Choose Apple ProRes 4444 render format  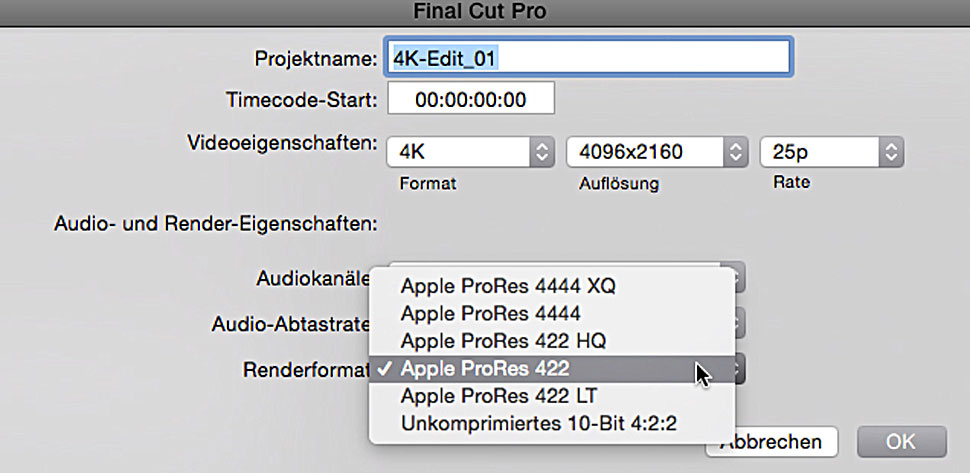[x=490, y=313]
